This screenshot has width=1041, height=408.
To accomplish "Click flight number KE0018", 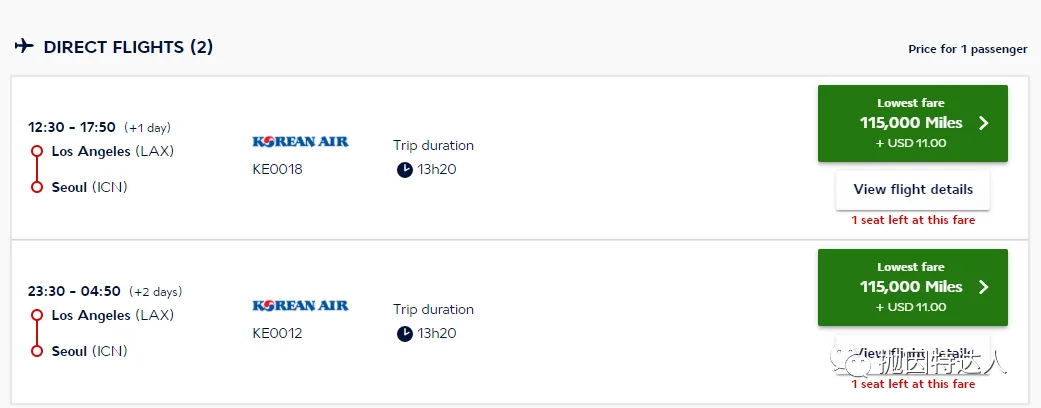I will point(278,169).
